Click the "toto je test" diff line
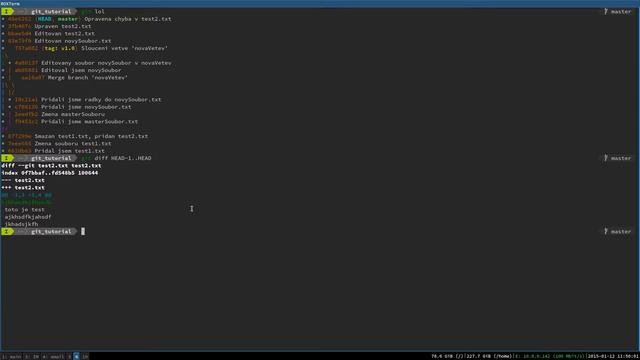Viewport: 640px width, 360px height. pyautogui.click(x=24, y=210)
